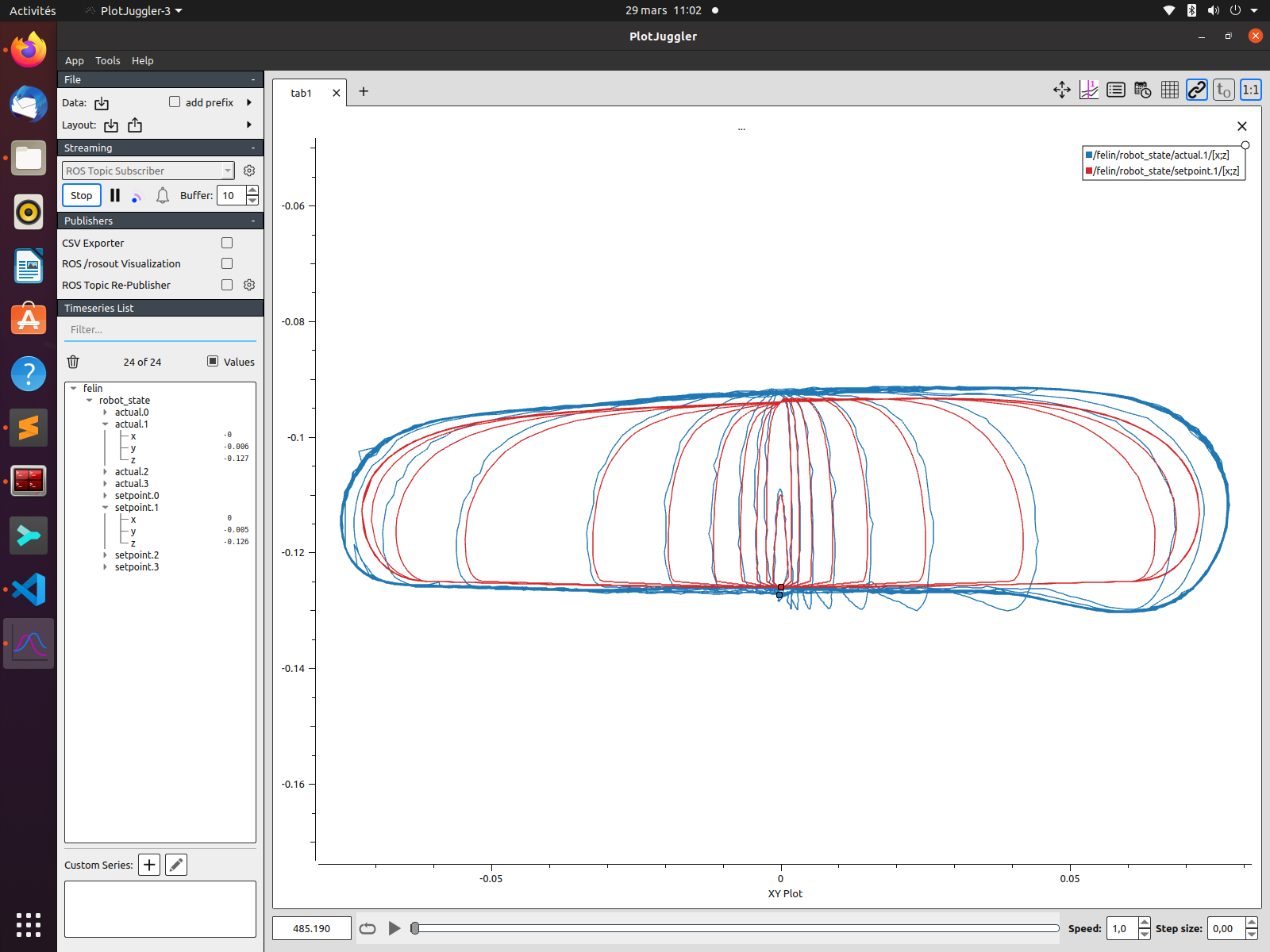Click the date and time display icon
The image size is (1270, 952).
1143,90
